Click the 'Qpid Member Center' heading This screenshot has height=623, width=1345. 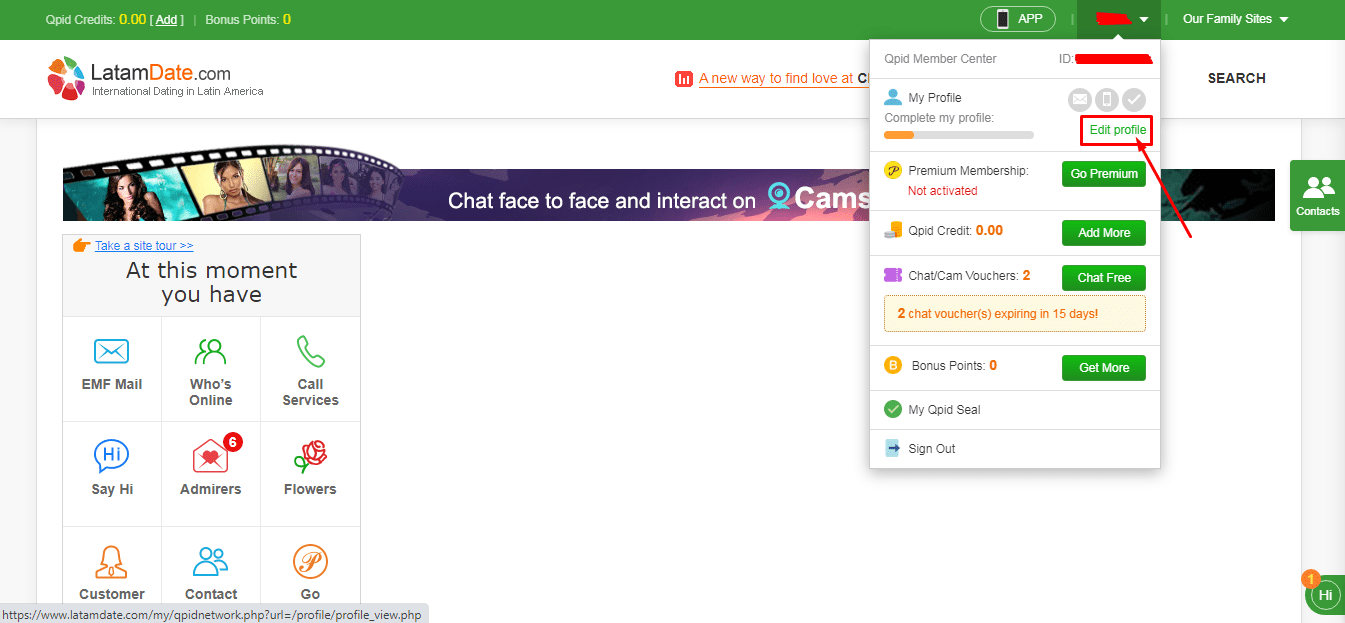pos(940,59)
